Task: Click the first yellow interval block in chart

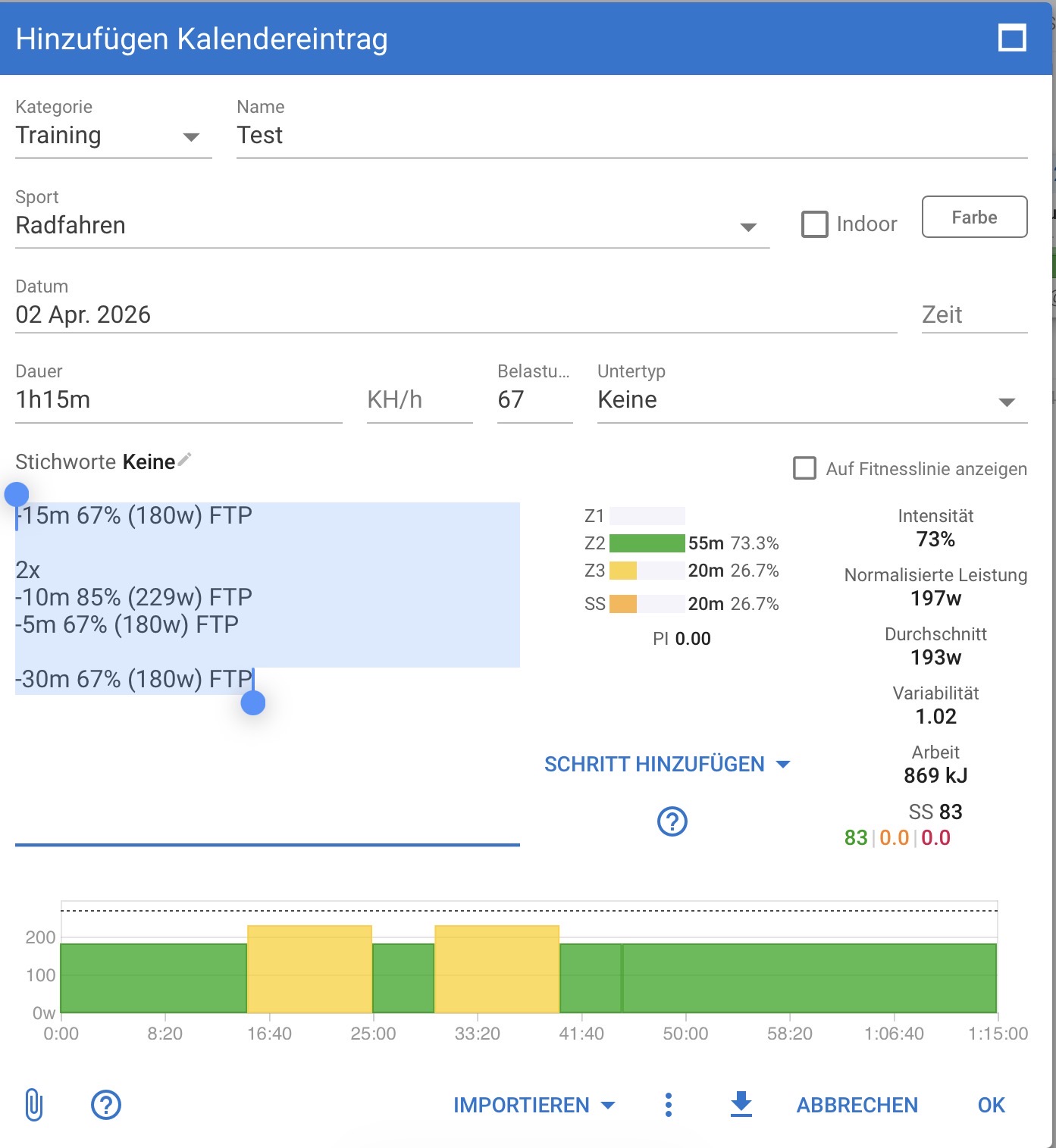Action: point(309,969)
